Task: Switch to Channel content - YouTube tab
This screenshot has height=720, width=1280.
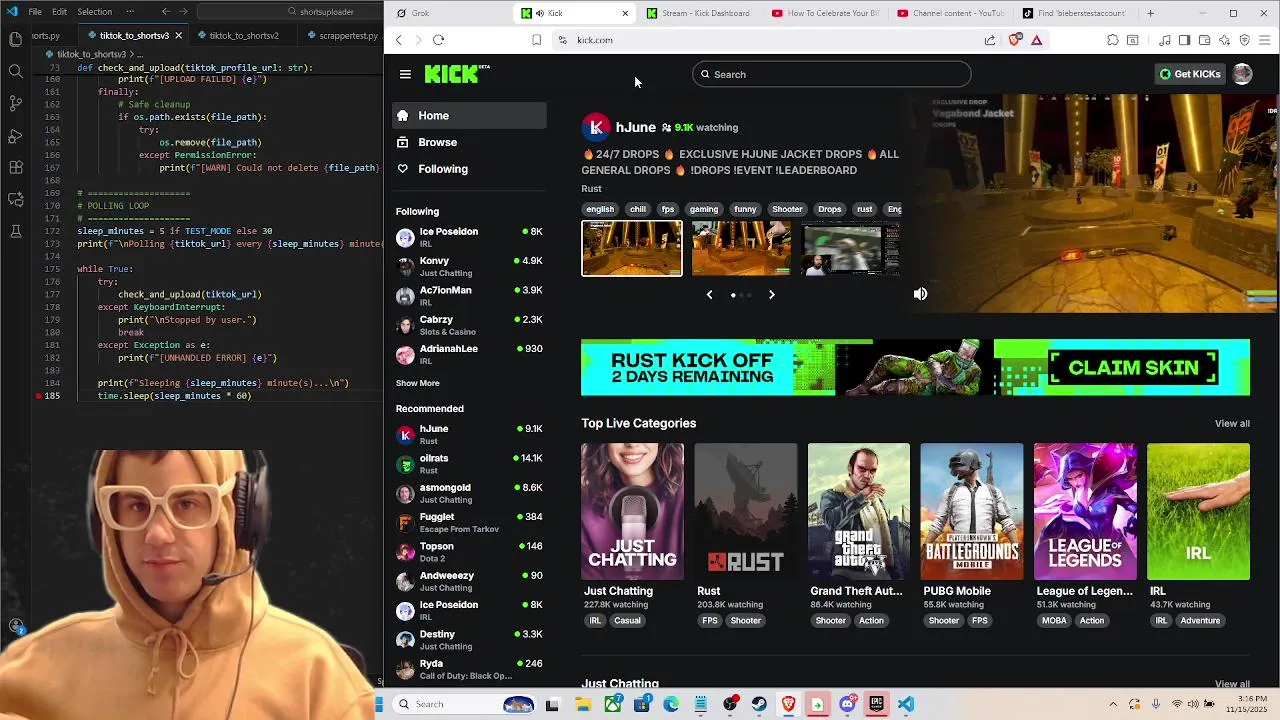Action: coord(951,13)
